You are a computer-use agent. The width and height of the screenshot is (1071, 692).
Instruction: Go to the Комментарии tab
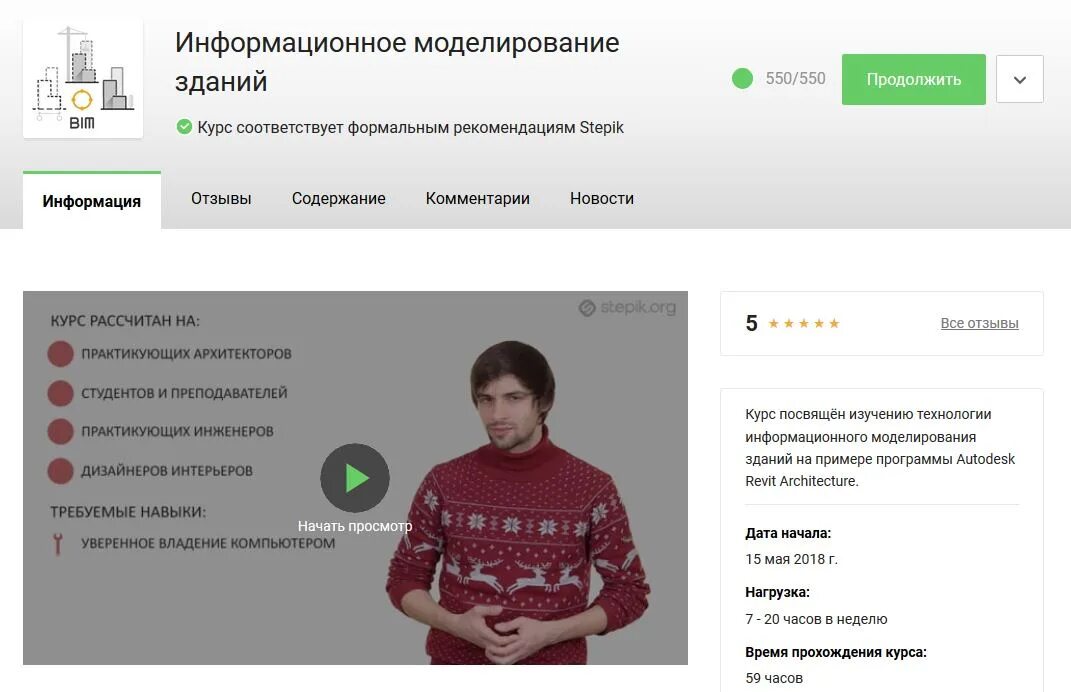pyautogui.click(x=477, y=199)
